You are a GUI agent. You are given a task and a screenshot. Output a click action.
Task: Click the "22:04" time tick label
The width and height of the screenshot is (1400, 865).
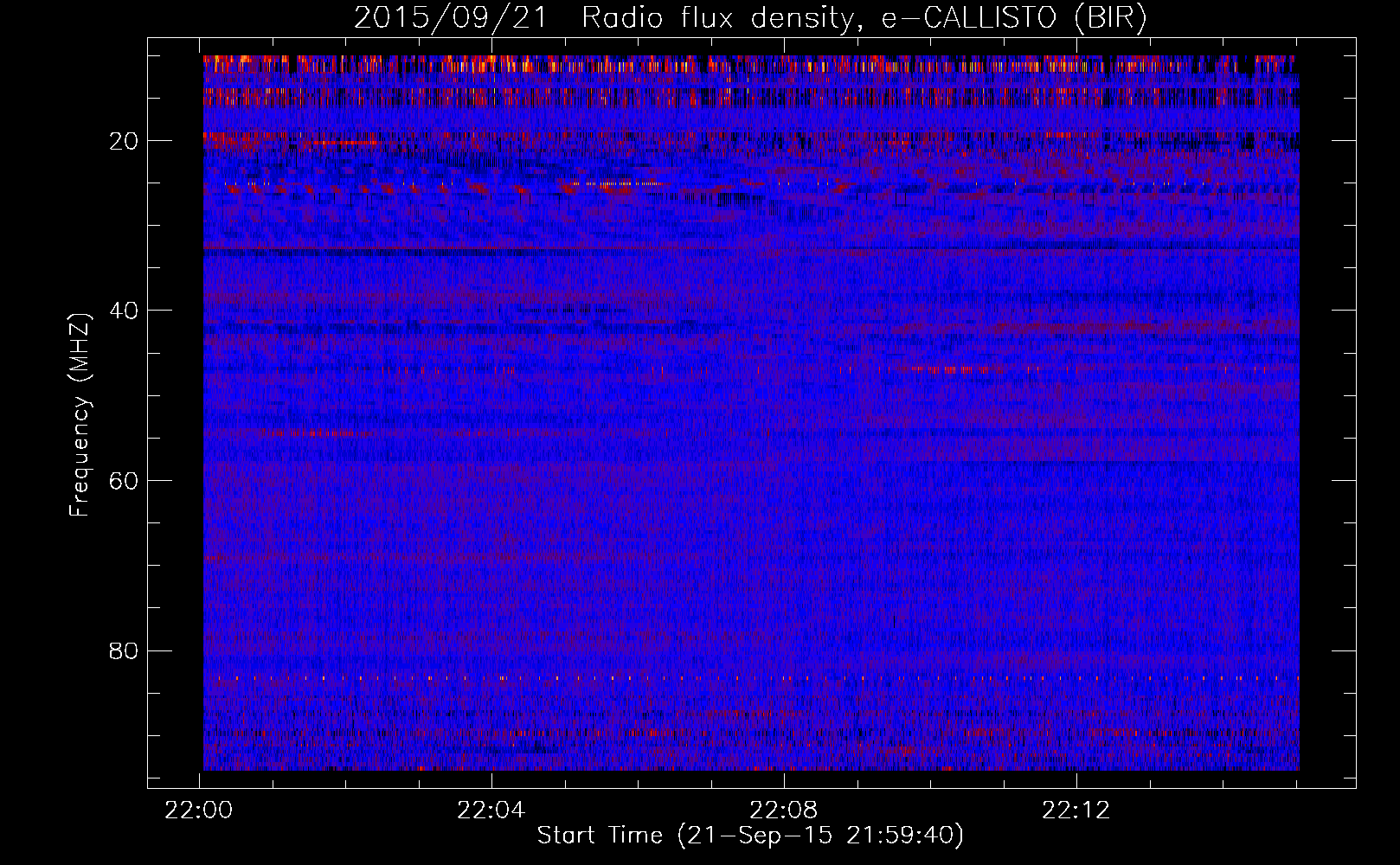pyautogui.click(x=491, y=811)
